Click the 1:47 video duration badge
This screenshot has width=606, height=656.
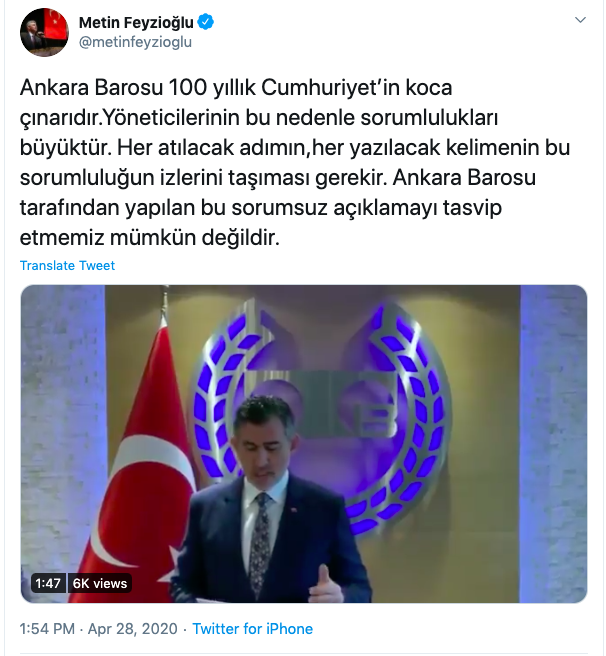48,583
